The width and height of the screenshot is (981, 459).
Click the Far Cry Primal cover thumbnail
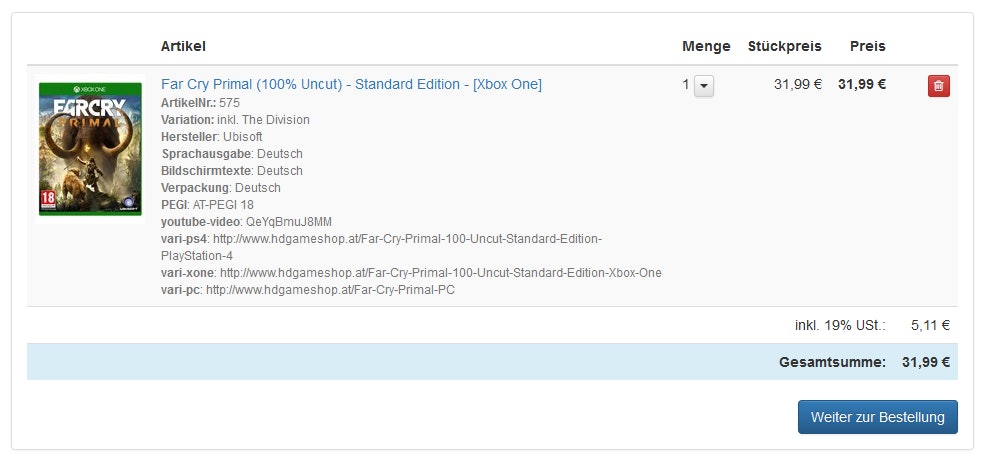90,149
